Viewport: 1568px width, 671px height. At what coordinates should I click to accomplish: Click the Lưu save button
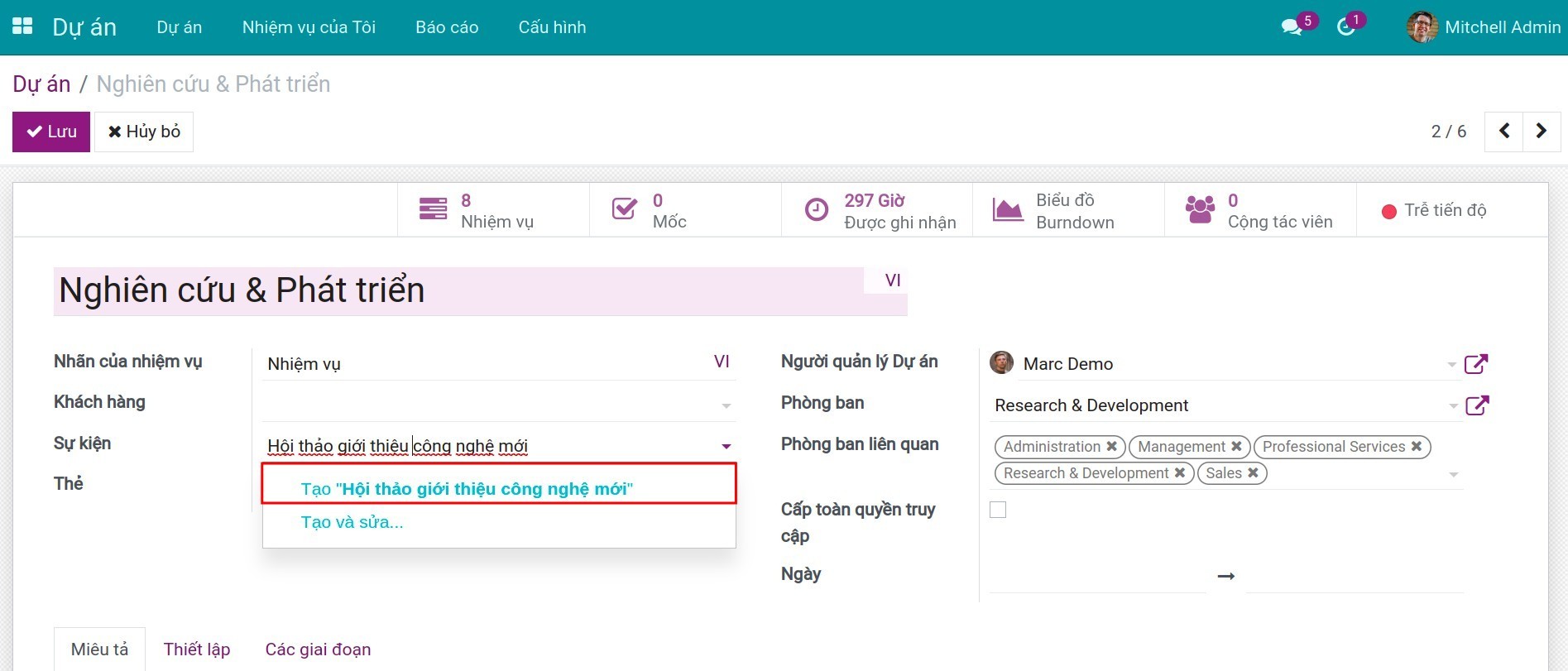tap(51, 132)
